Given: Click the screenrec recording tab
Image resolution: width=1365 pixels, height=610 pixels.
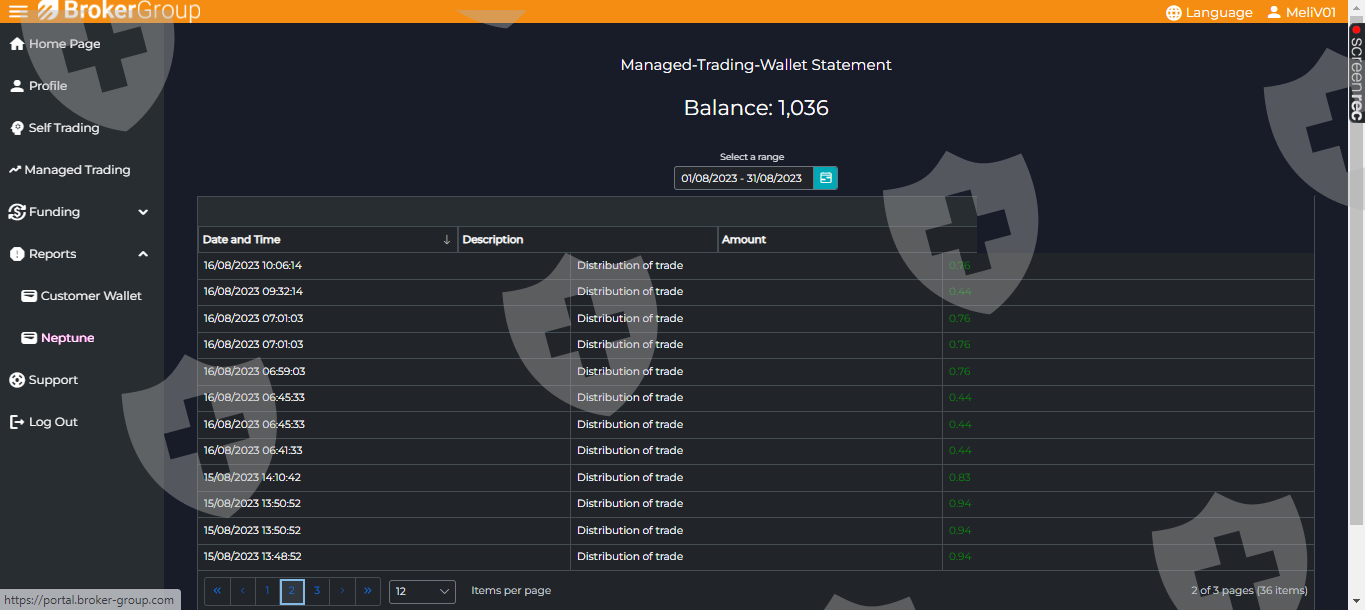Looking at the screenshot, I should coord(1356,72).
